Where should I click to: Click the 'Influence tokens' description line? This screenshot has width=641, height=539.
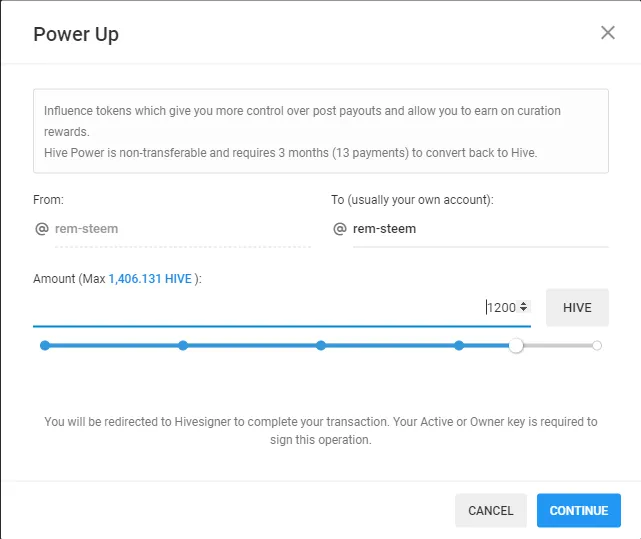302,121
